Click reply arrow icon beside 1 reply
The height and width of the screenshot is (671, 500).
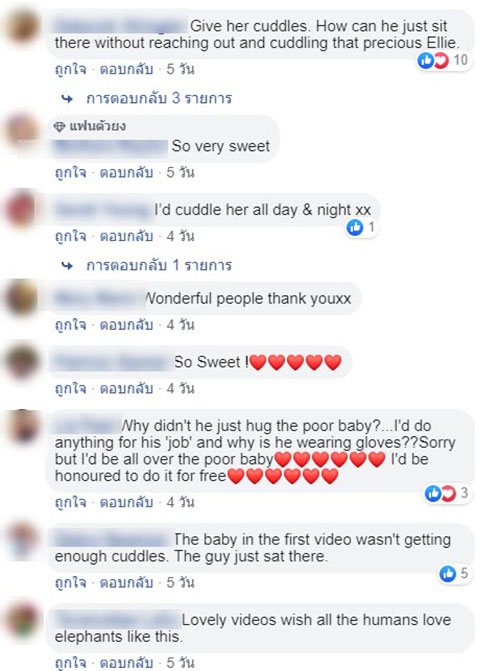coord(67,266)
